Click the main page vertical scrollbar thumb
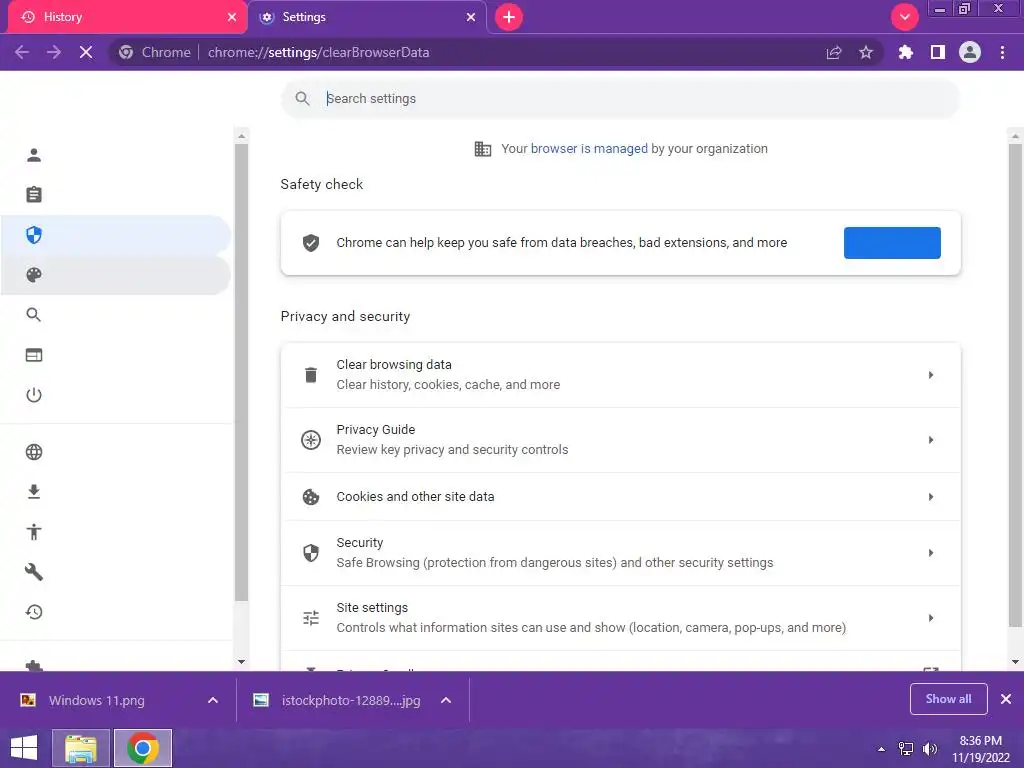The image size is (1024, 768). click(1015, 385)
